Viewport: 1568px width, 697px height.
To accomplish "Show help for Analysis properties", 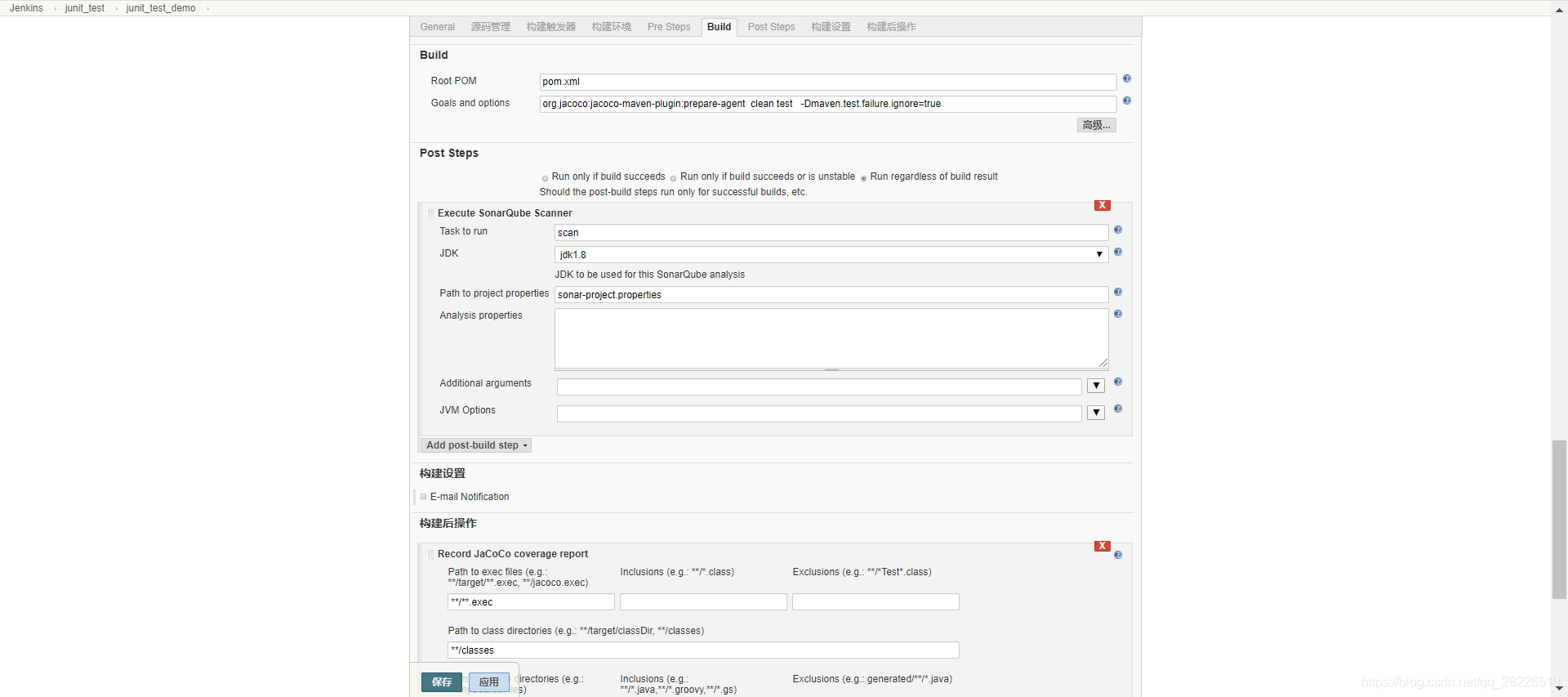I will tap(1118, 315).
